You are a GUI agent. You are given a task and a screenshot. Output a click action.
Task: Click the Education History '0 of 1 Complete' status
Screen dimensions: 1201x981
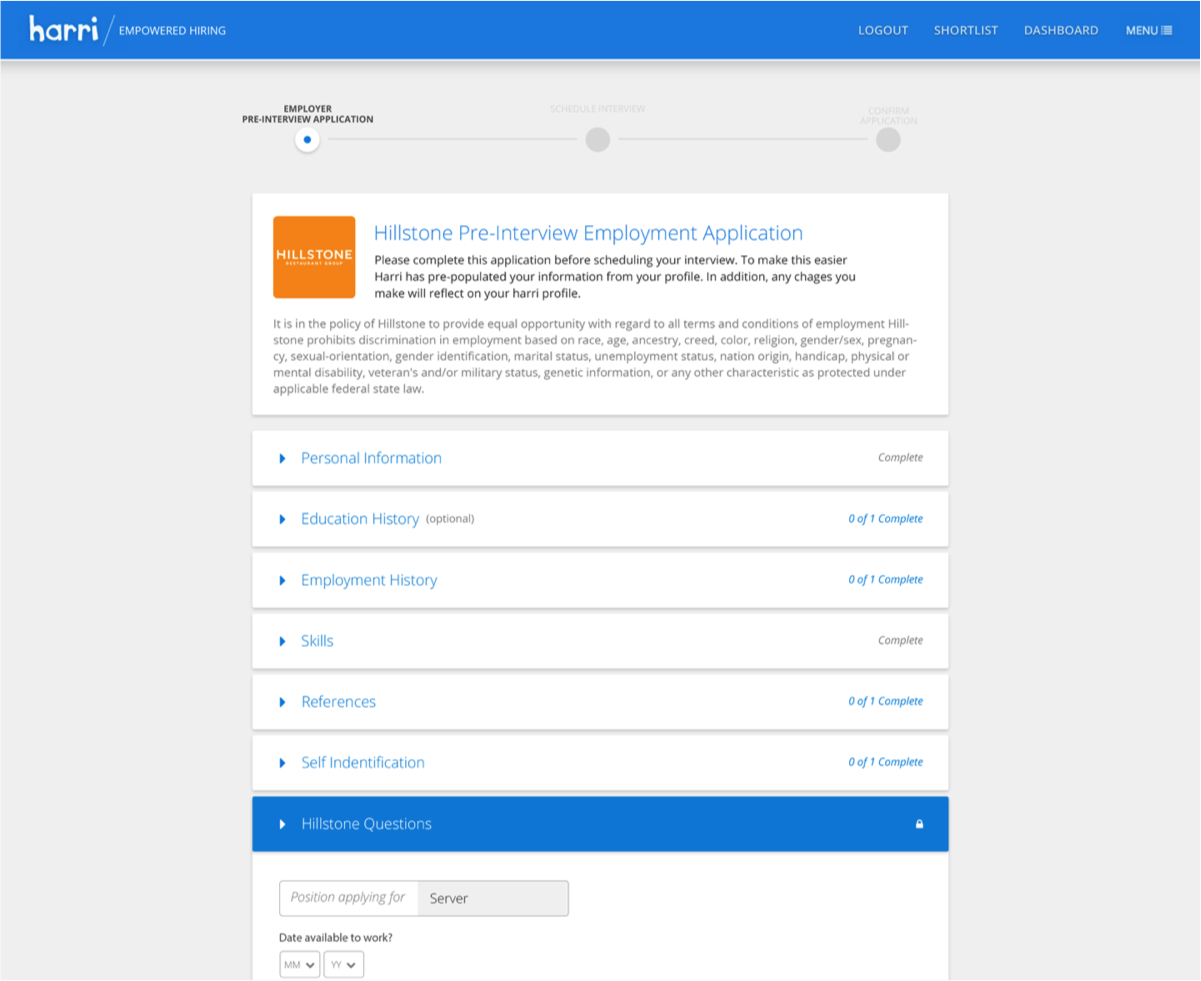pyautogui.click(x=886, y=519)
